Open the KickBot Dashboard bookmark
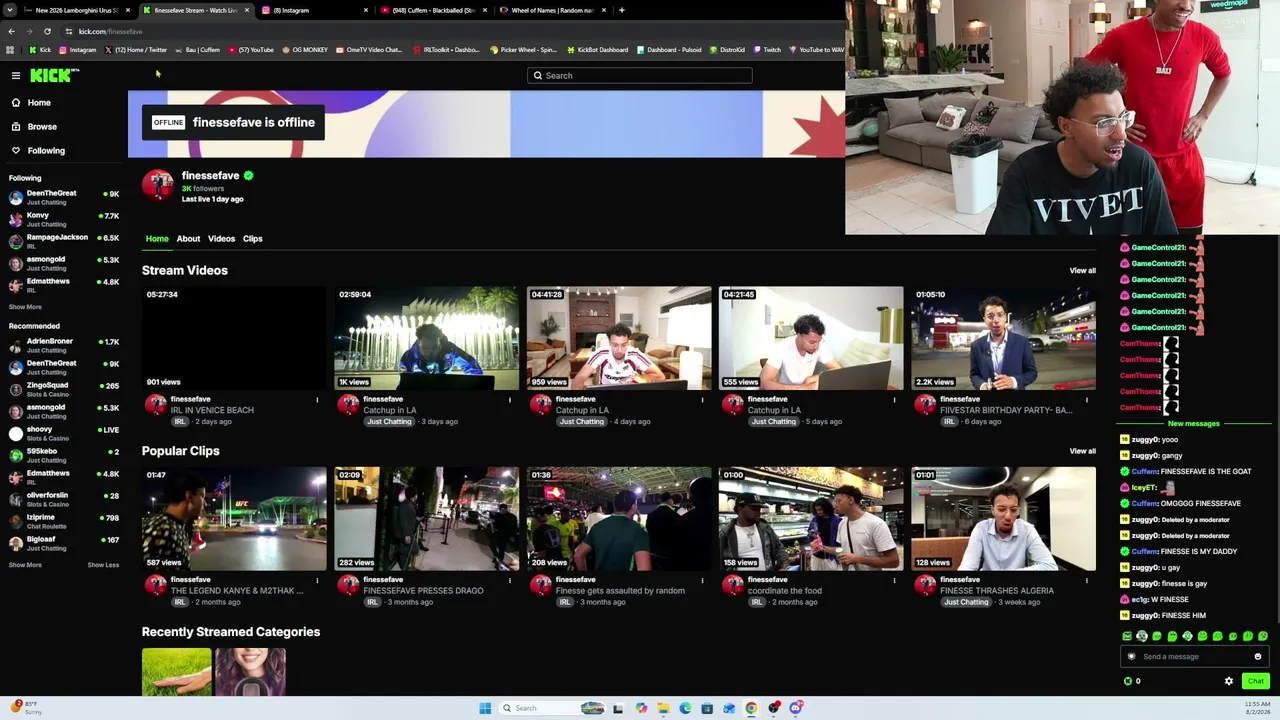Screen dimensions: 1280x720 pos(597,50)
